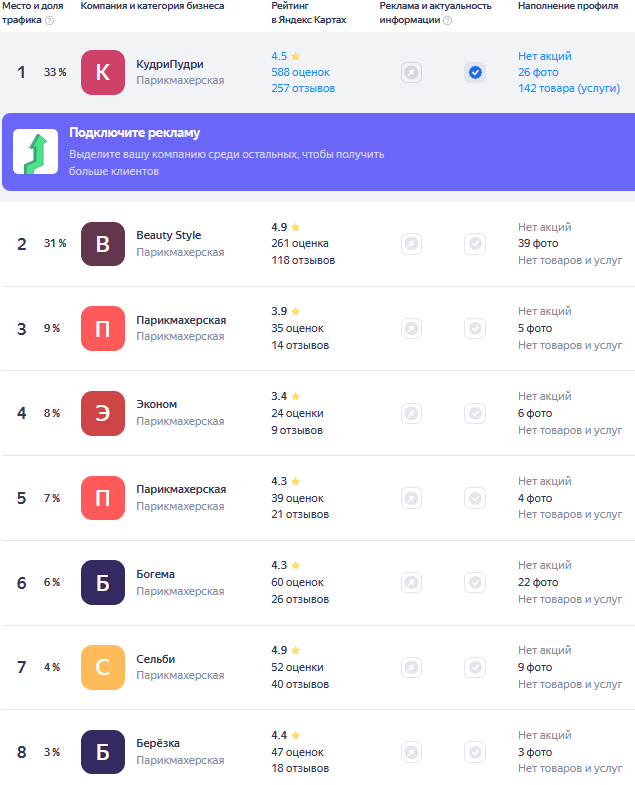Click the '6 фото' text for Эконом
635x785 pixels.
535,414
